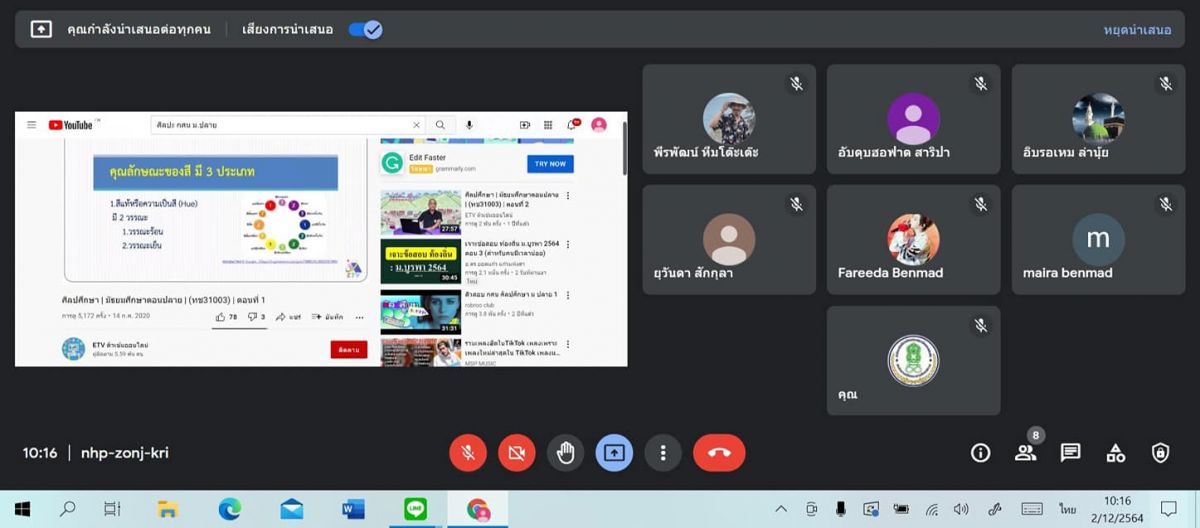Open LINE app from the taskbar
Screen dimensions: 1200x528
coord(415,509)
